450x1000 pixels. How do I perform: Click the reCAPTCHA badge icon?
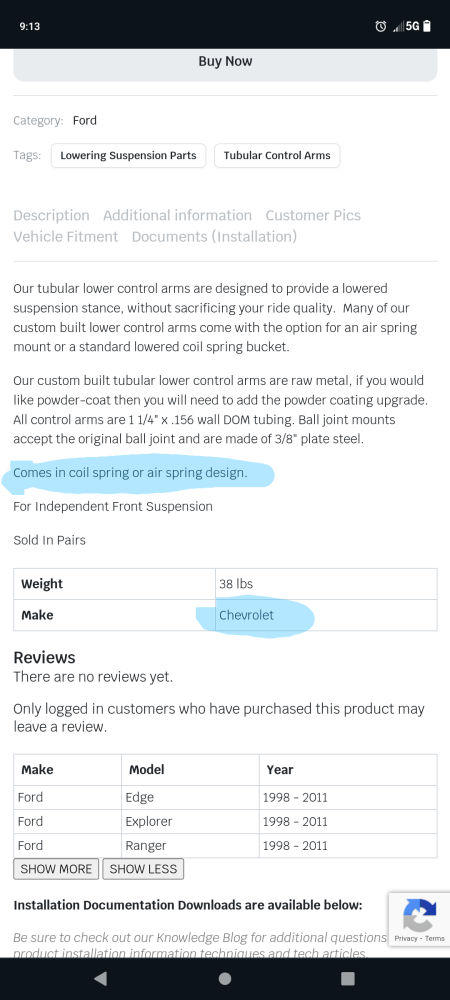click(419, 915)
